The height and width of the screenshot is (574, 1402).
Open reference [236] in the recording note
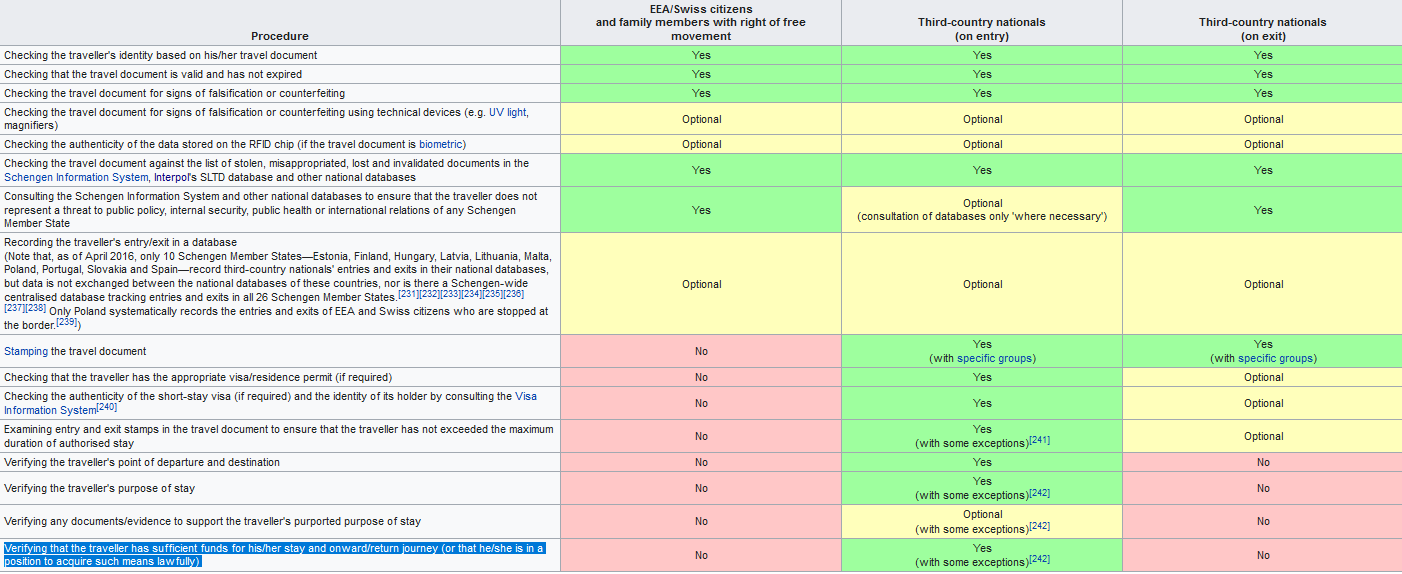pos(513,294)
